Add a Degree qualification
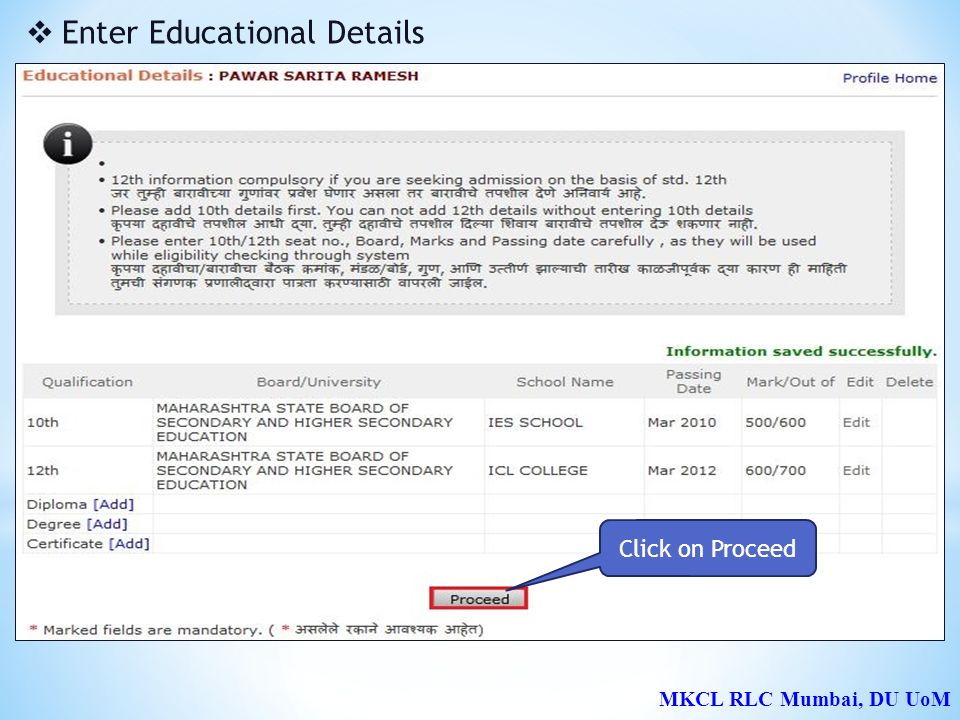Image resolution: width=960 pixels, height=720 pixels. 107,524
